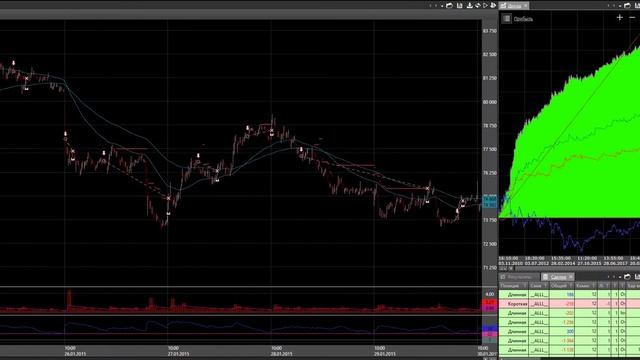640x360 pixels.
Task: Close the 'Сделки' tab with its x
Action: (x=571, y=277)
